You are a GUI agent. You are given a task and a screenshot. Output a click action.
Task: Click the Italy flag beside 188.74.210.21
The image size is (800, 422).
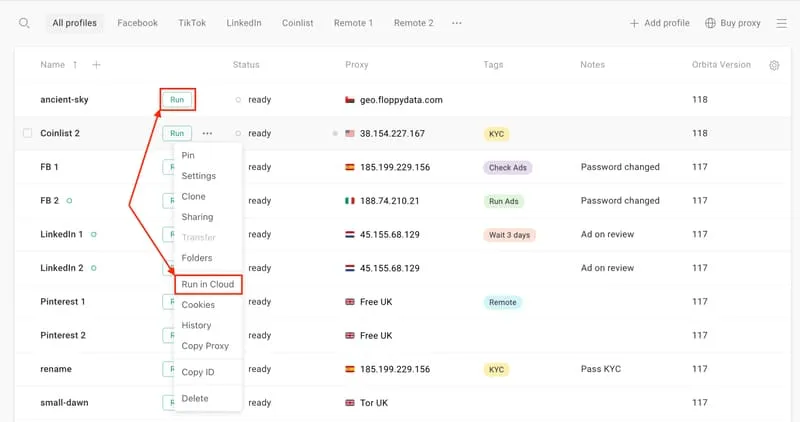349,201
